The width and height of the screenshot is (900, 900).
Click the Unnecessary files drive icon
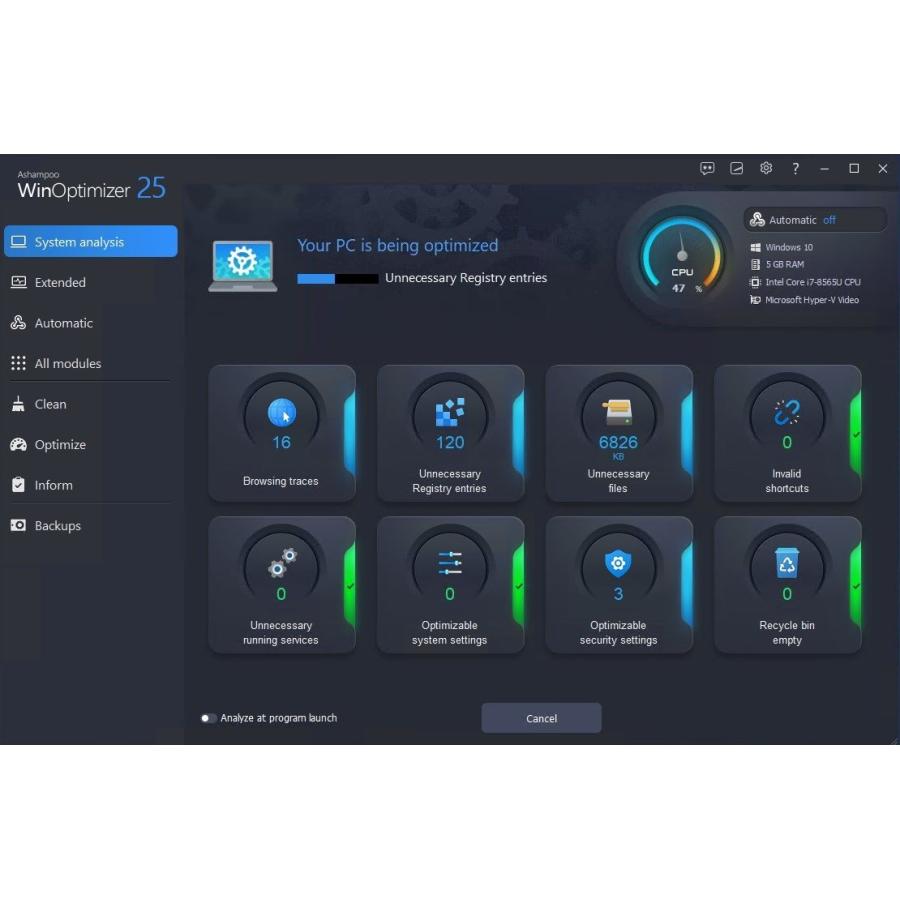[x=619, y=412]
